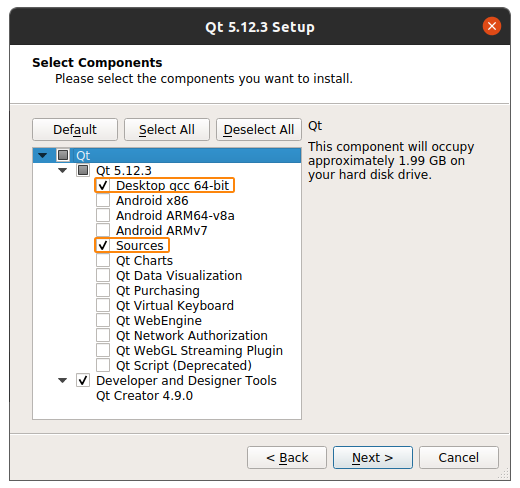520x488 pixels.
Task: Collapse the Qt 5.12.3 subtree arrow
Action: tap(62, 170)
